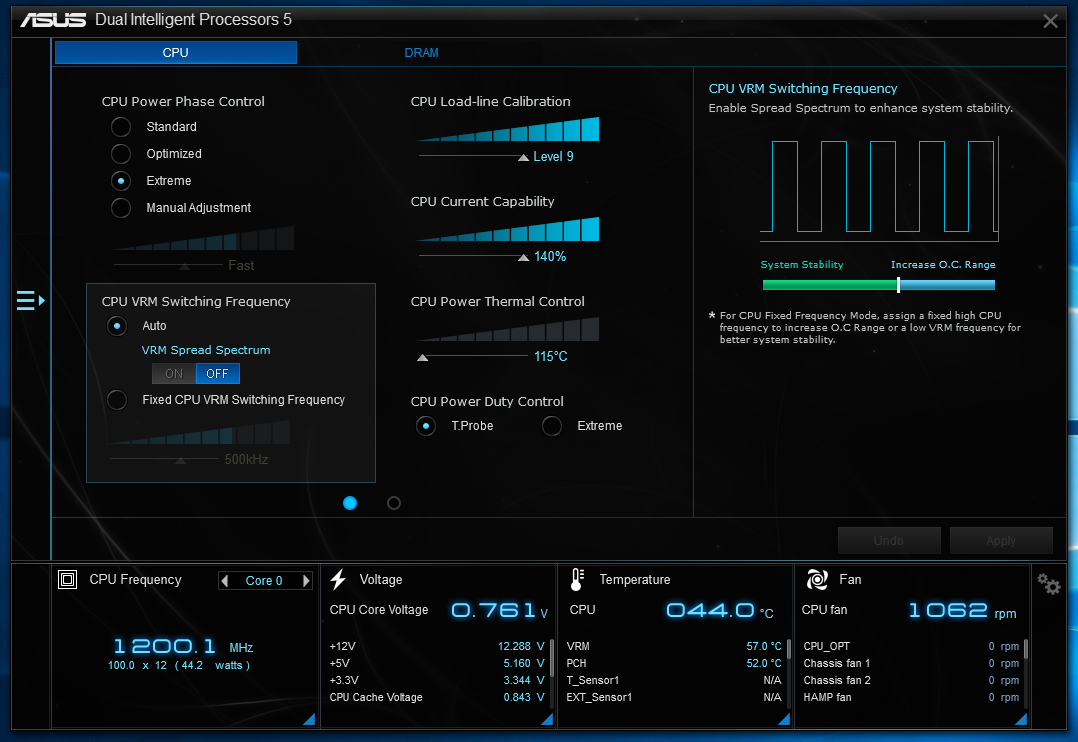
Task: Select previous core with left arrow
Action: [x=224, y=581]
